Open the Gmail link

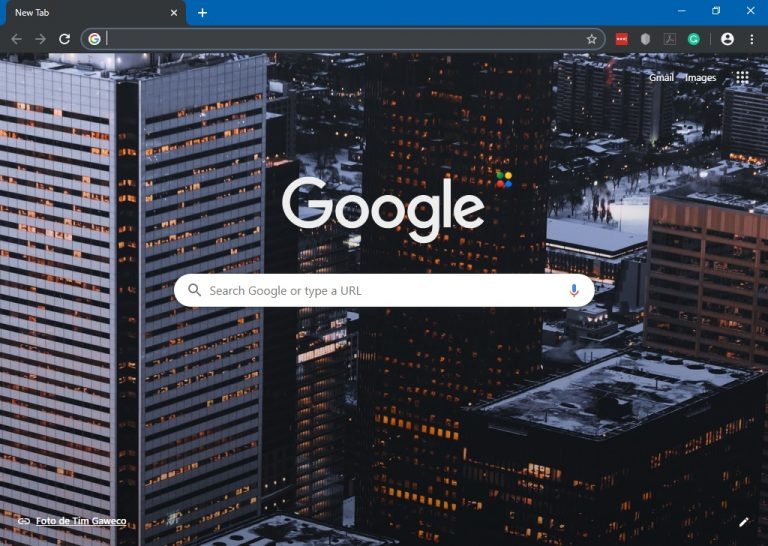coord(661,77)
